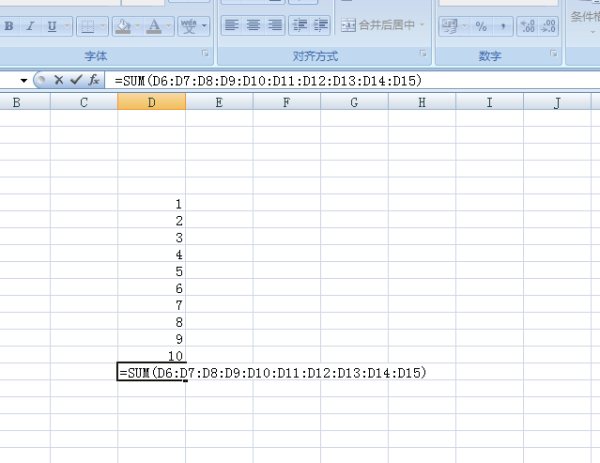Align text left
This screenshot has height=463, width=600.
pos(232,25)
